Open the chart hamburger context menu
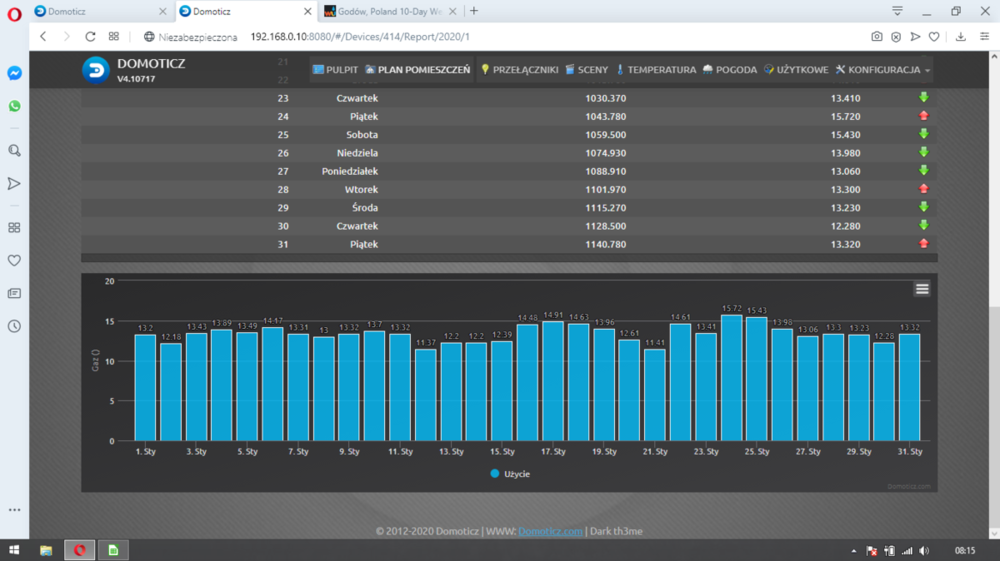 (x=922, y=289)
